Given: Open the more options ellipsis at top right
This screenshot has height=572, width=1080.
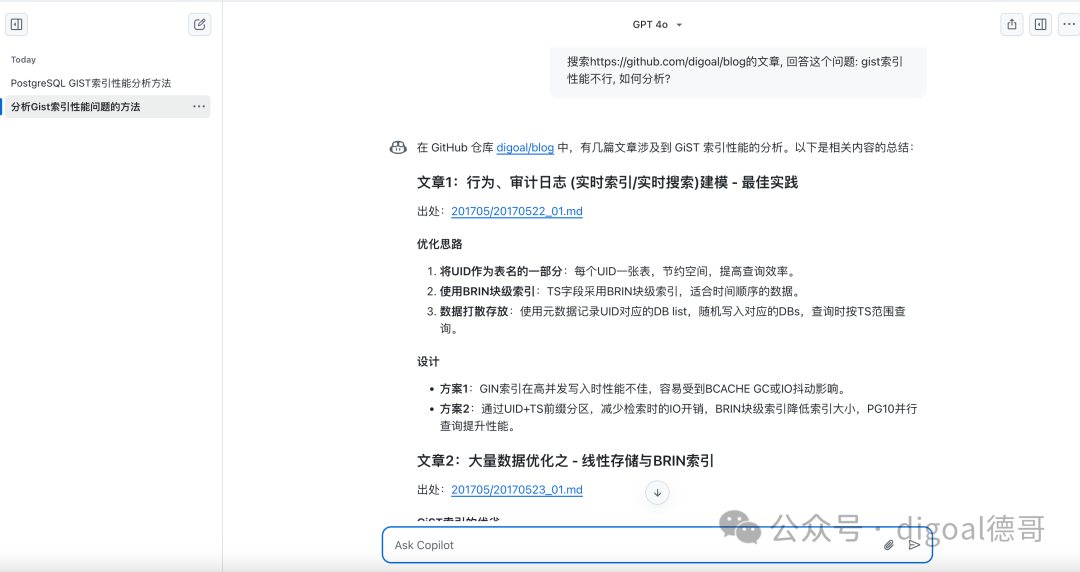Looking at the screenshot, I should coord(1069,25).
